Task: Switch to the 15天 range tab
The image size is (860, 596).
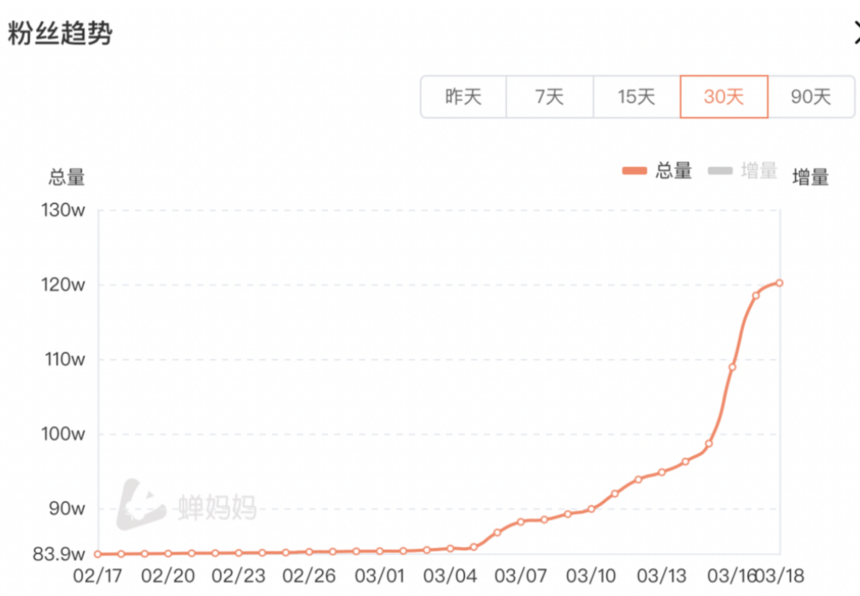Action: click(x=636, y=97)
